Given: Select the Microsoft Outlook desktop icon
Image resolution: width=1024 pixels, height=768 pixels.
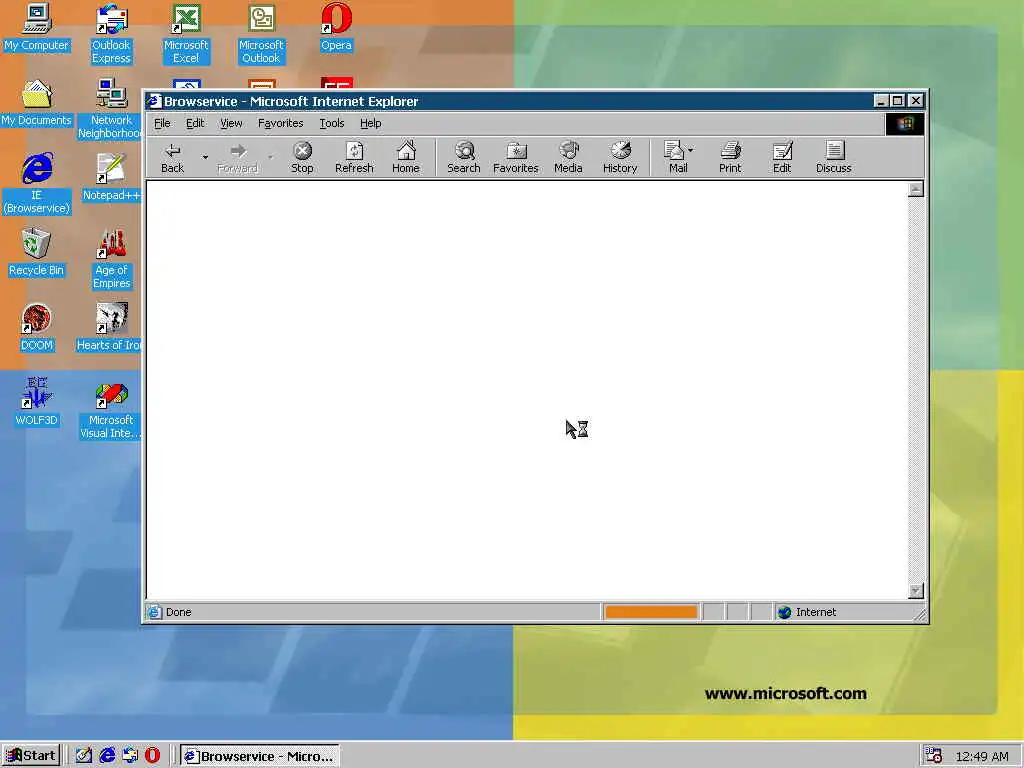Looking at the screenshot, I should [261, 34].
